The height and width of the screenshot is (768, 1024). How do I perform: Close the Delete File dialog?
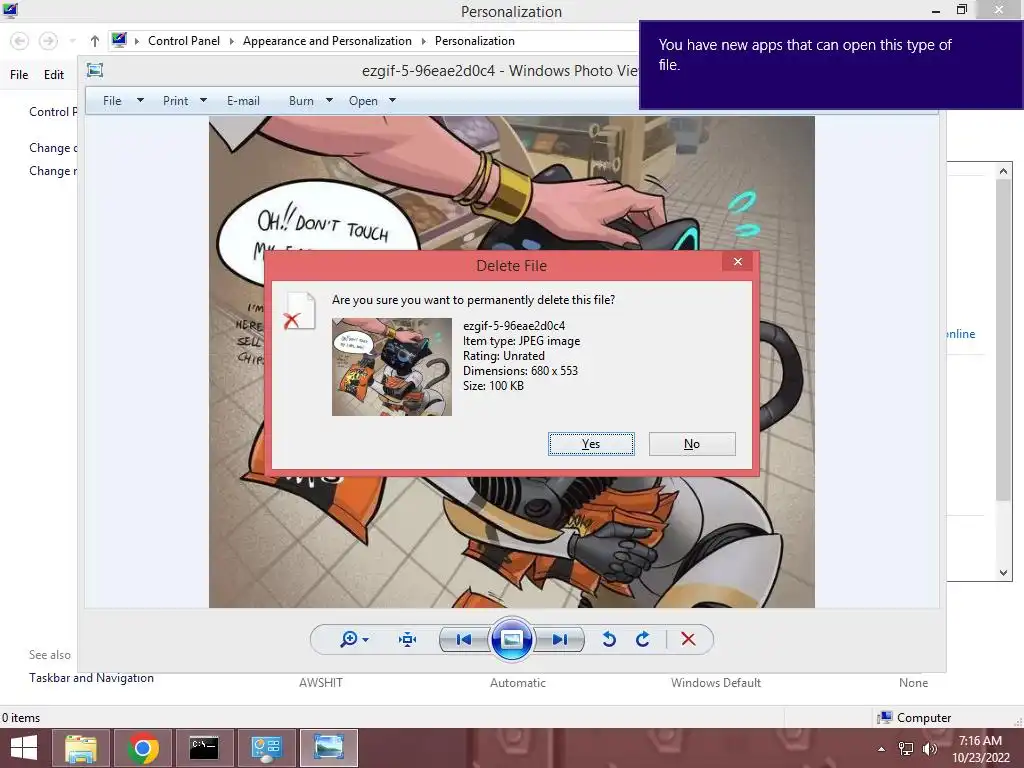(738, 262)
